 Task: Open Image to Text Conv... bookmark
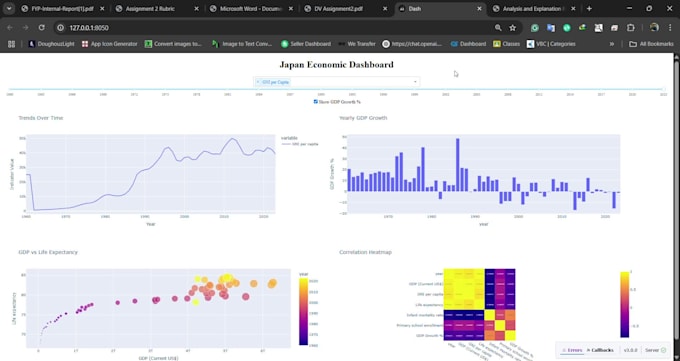coord(242,44)
